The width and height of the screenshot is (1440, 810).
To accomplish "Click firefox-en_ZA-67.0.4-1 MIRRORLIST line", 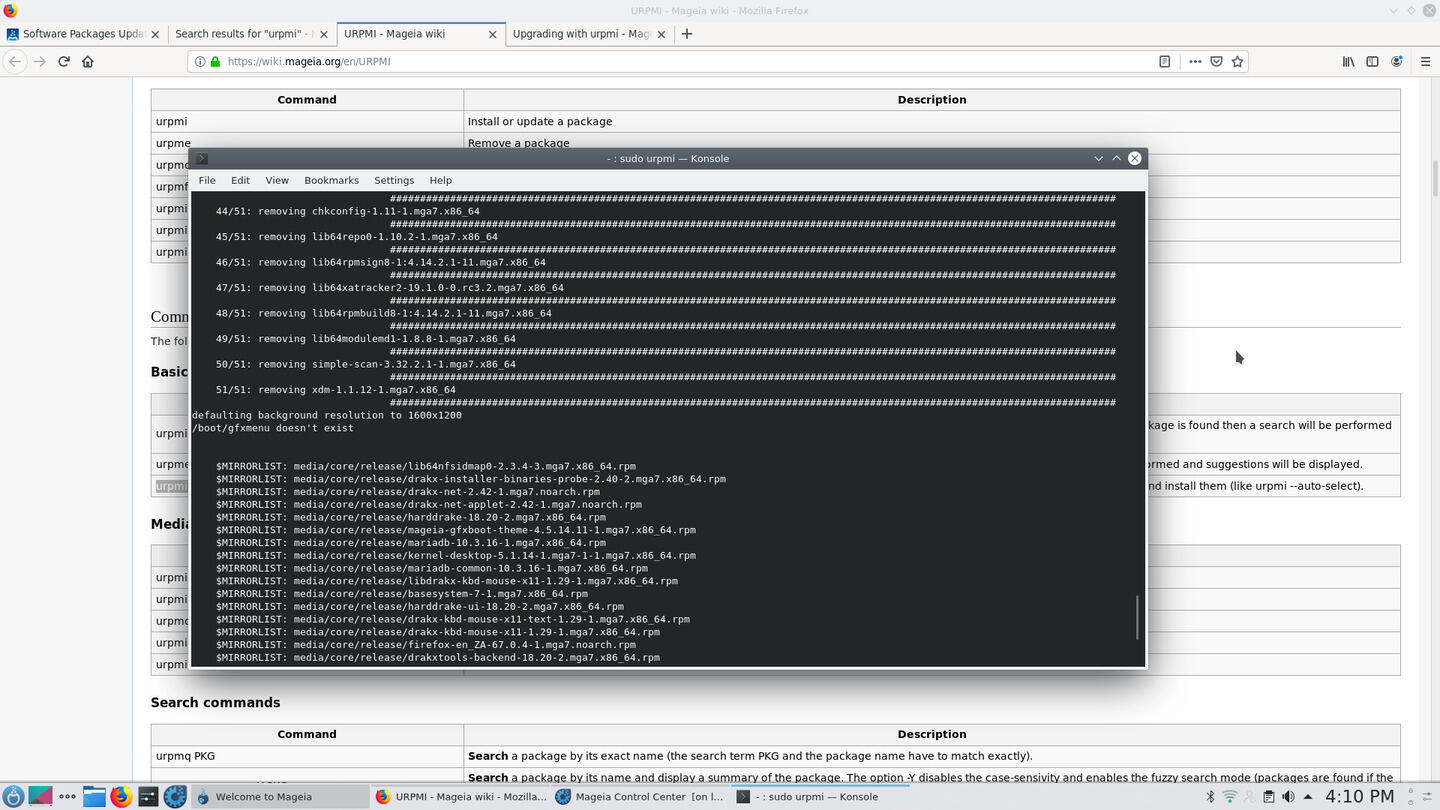I will tap(426, 644).
